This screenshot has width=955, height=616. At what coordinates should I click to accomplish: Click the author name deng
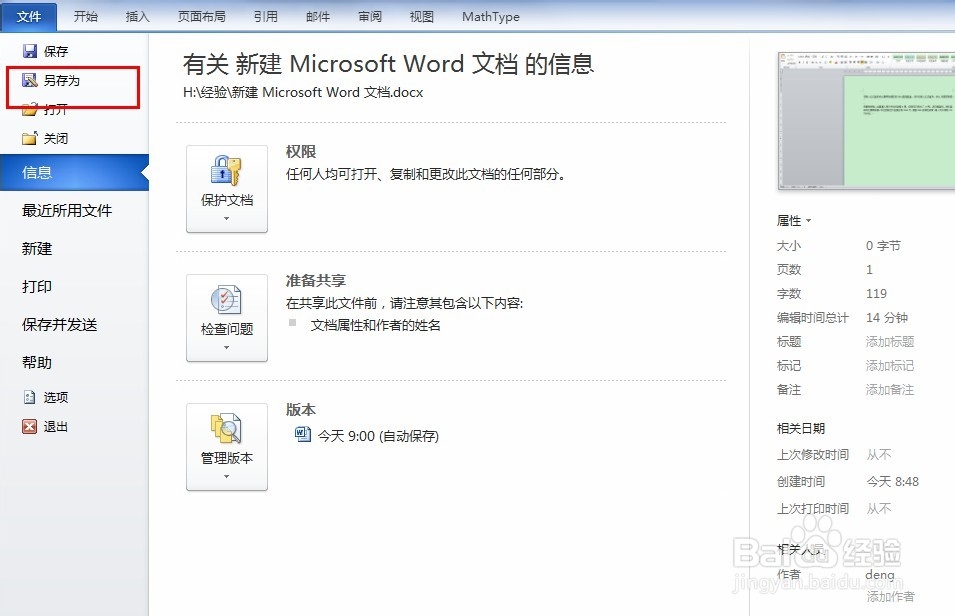pyautogui.click(x=880, y=575)
